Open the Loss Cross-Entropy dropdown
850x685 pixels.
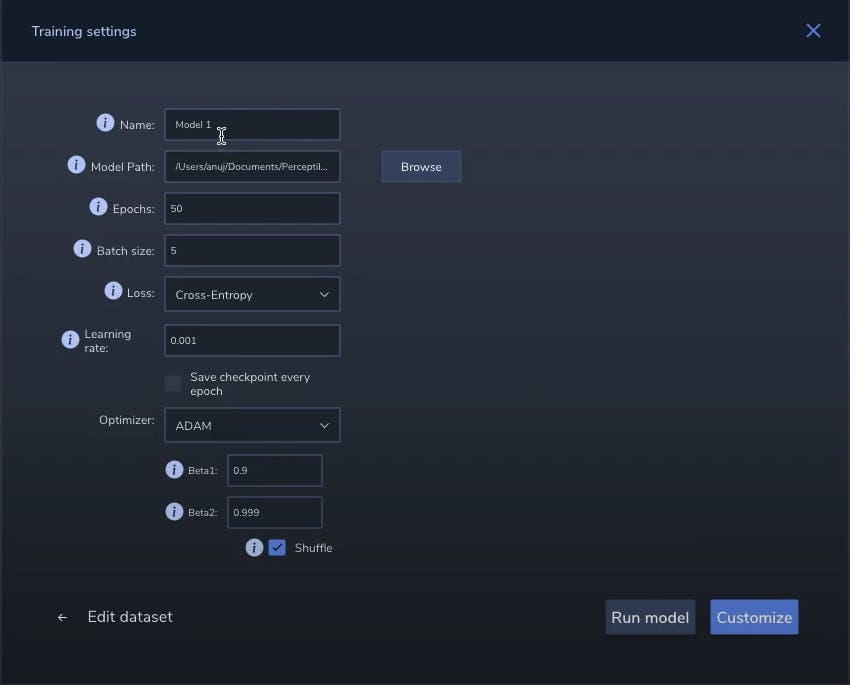pos(252,295)
